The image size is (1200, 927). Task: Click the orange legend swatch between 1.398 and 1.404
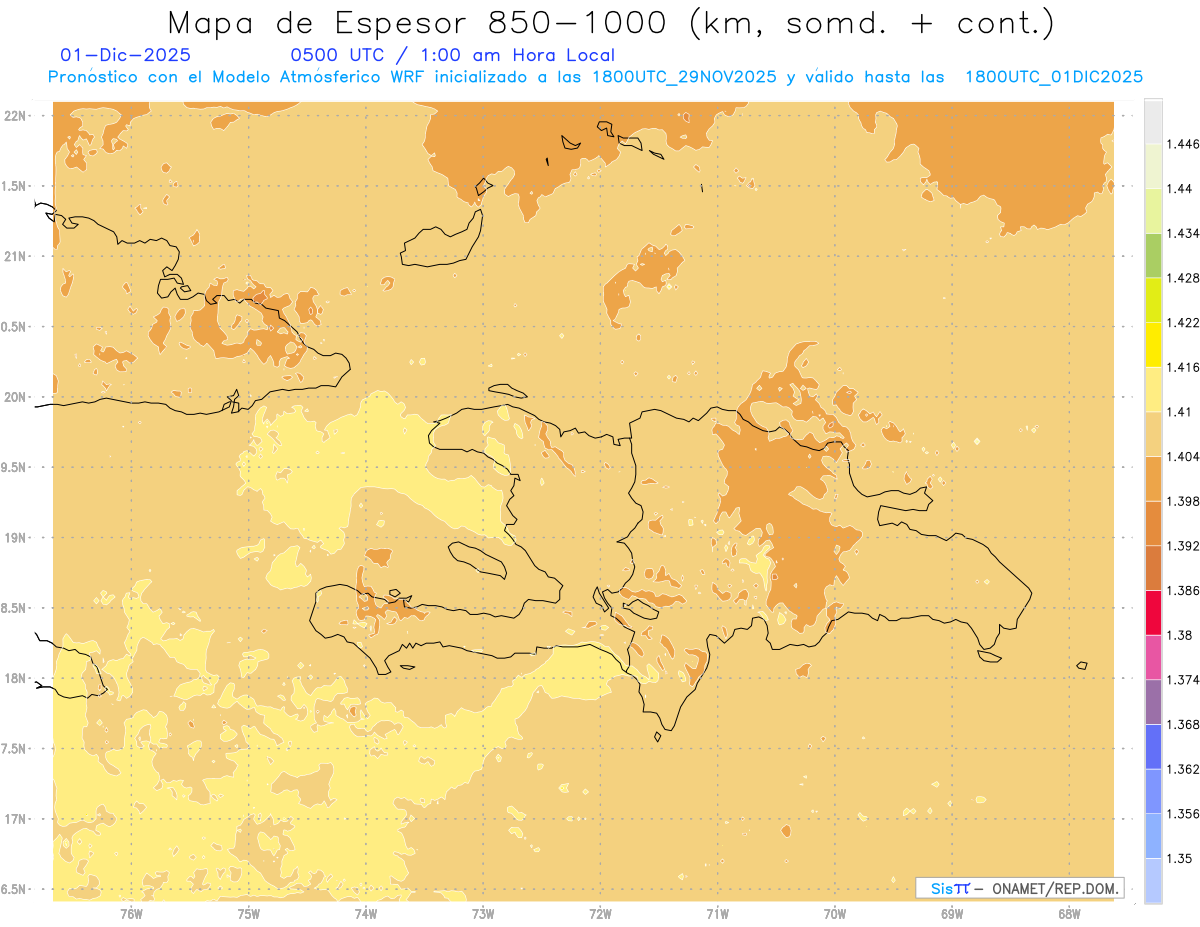coord(1153,478)
